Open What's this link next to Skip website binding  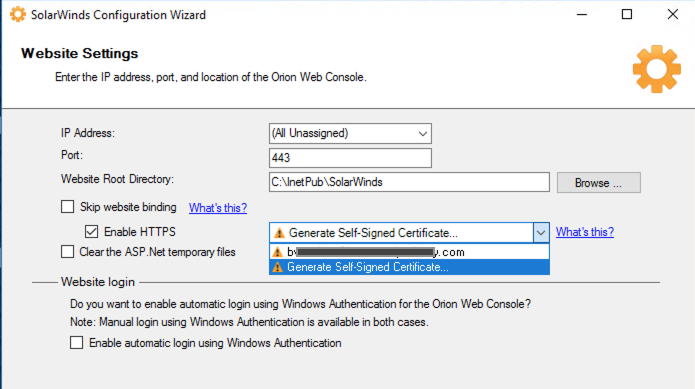click(218, 208)
